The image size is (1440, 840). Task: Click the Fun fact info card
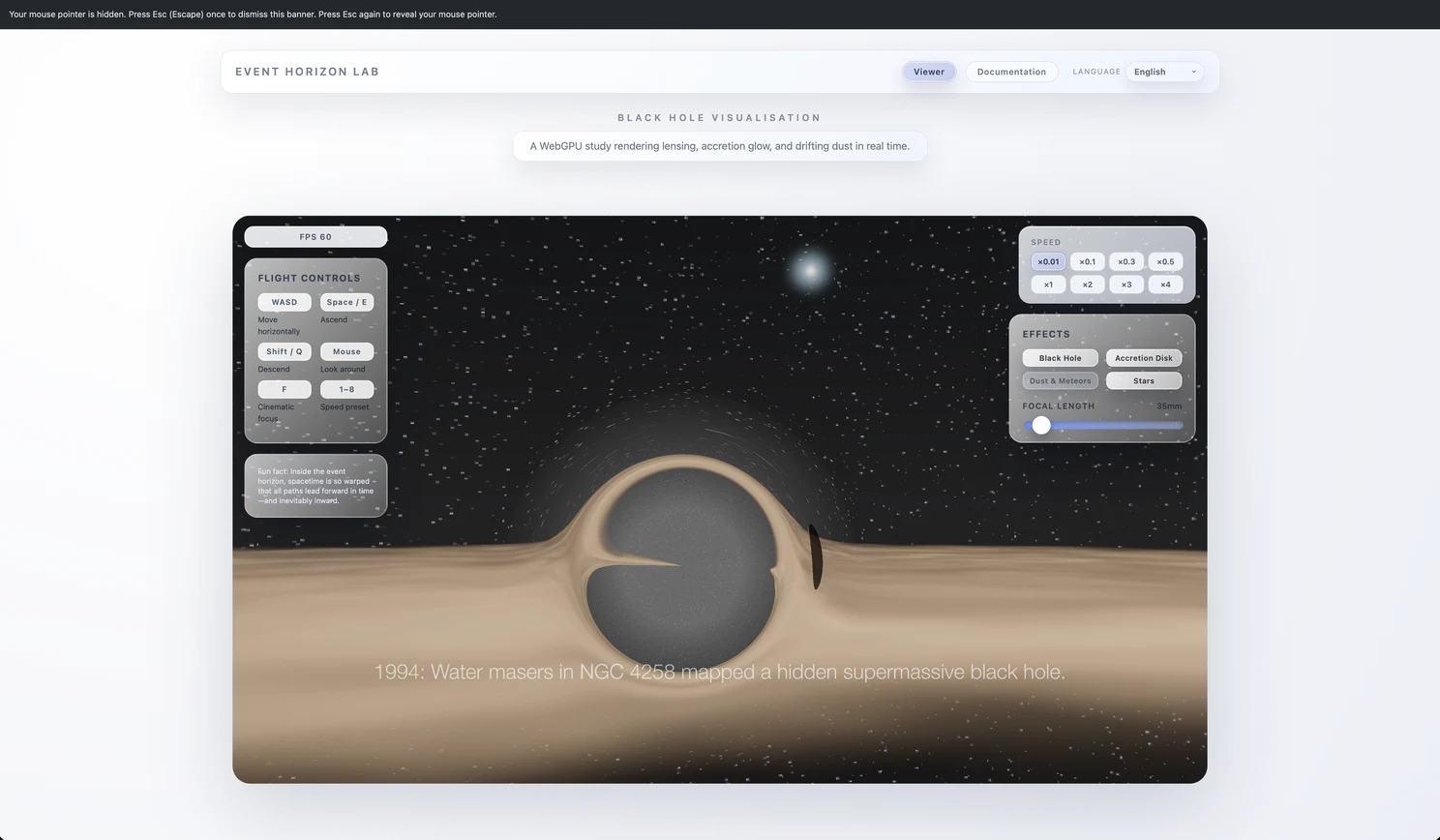coord(315,486)
